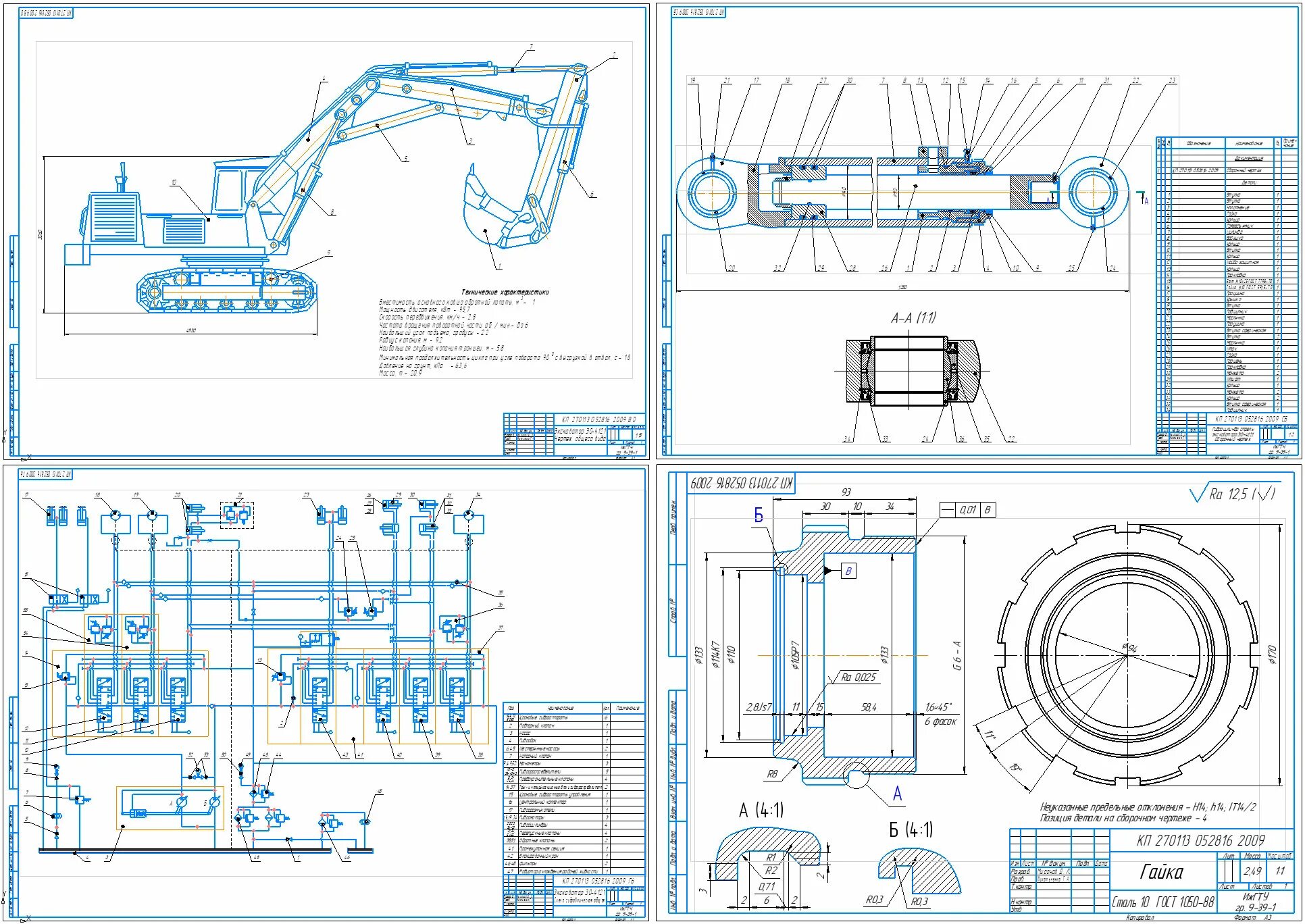The width and height of the screenshot is (1305, 924).
Task: Click 'Радиус копания, м – 9,2' line
Action: 411,340
